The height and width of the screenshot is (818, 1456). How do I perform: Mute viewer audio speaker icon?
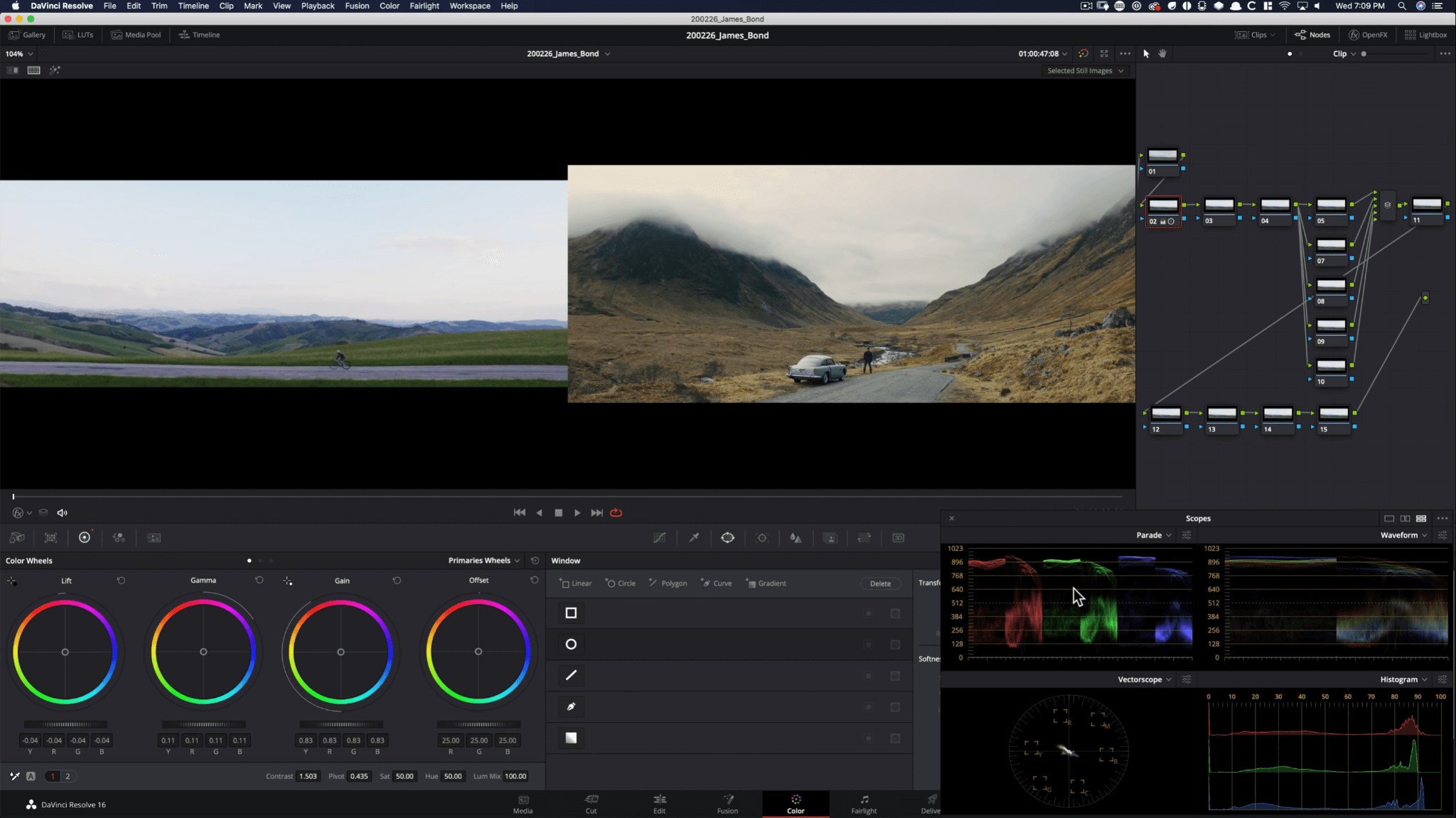(x=62, y=513)
